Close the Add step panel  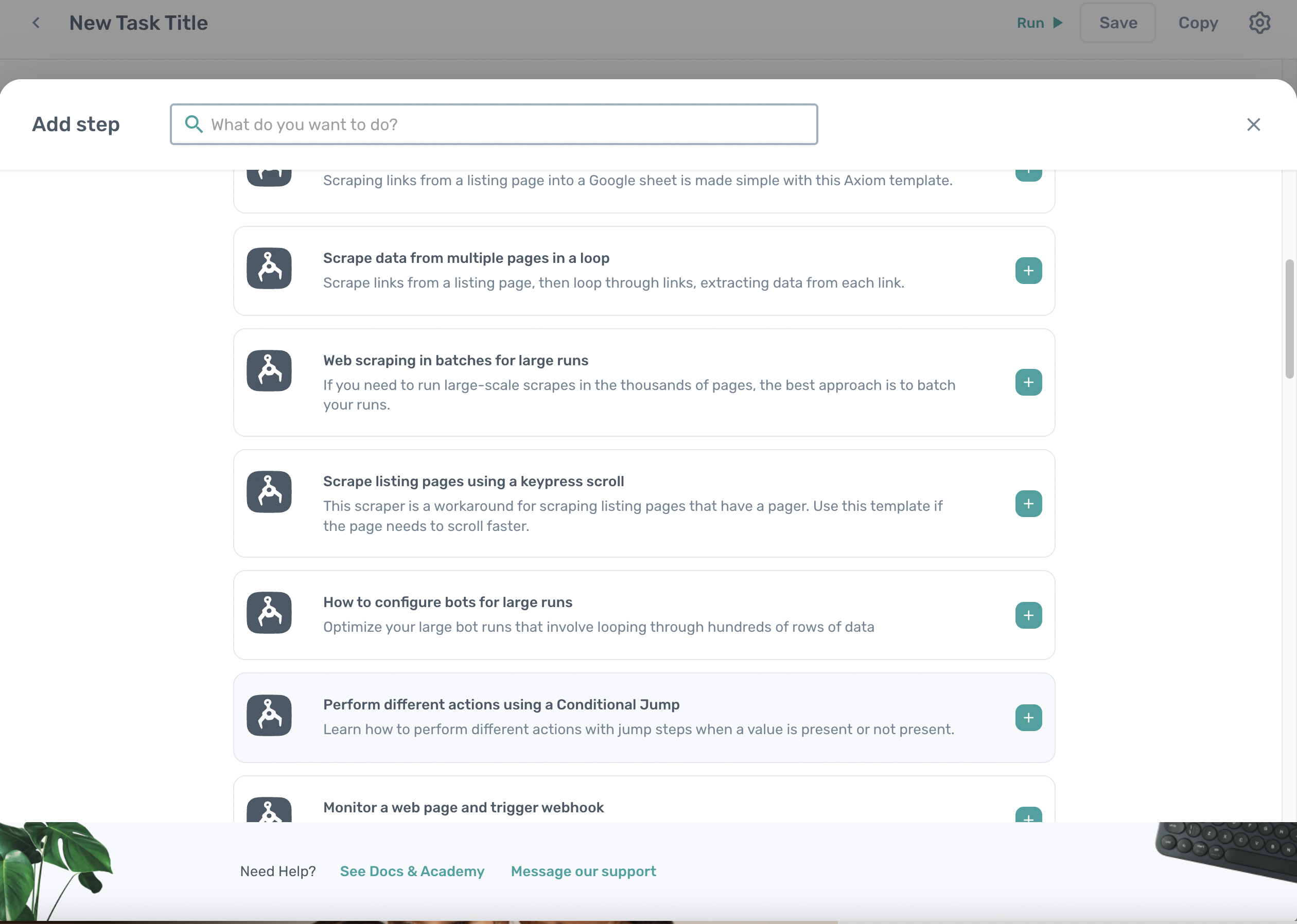click(x=1253, y=124)
